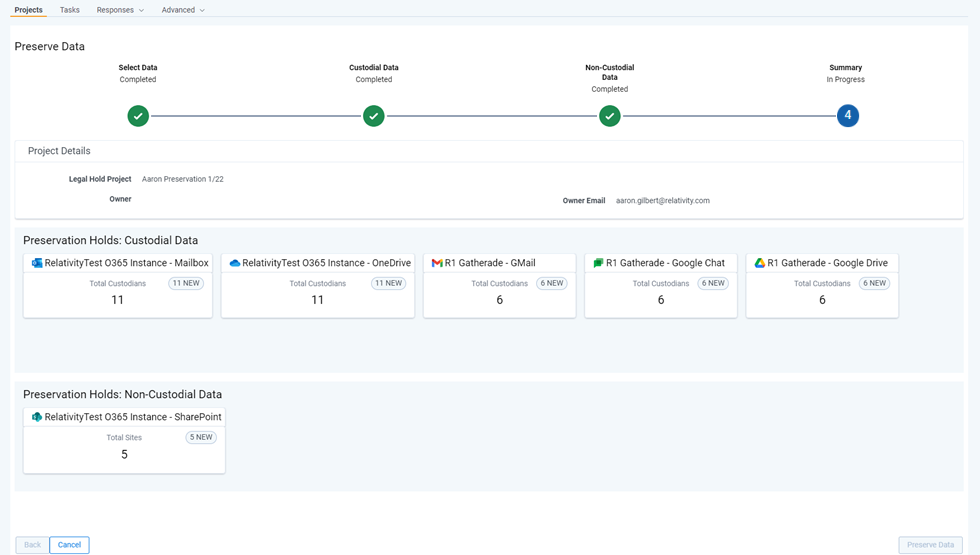Click the Total Sites count 5
The height and width of the screenshot is (555, 980).
(x=124, y=454)
